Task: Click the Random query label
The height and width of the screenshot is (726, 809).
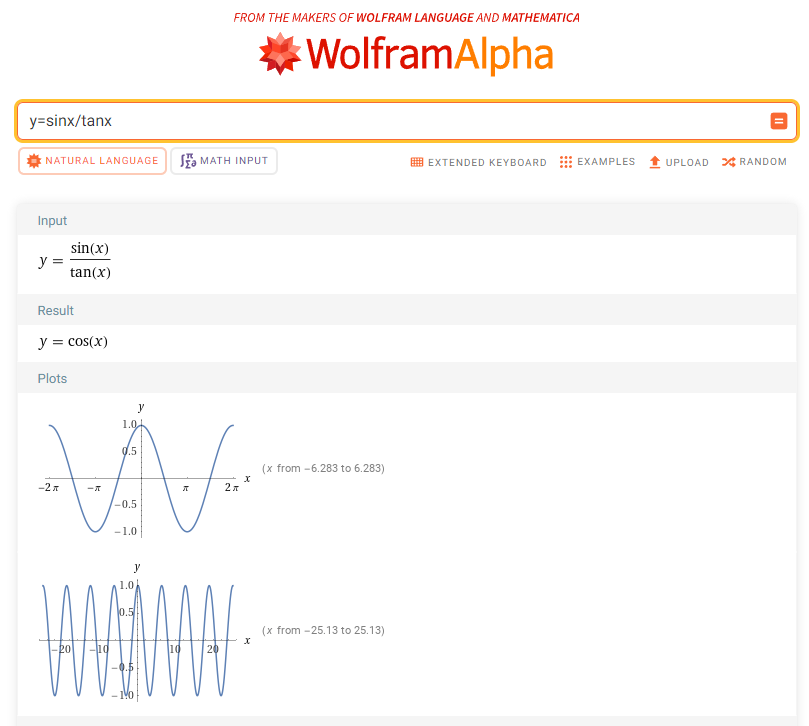Action: pyautogui.click(x=763, y=162)
